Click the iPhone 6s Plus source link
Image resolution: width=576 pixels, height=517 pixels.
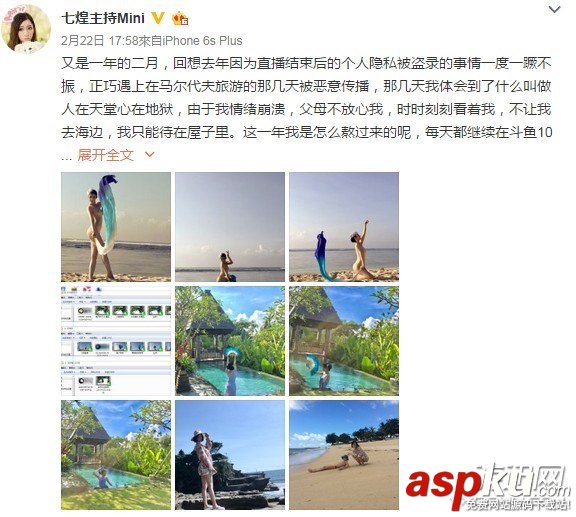(202, 40)
